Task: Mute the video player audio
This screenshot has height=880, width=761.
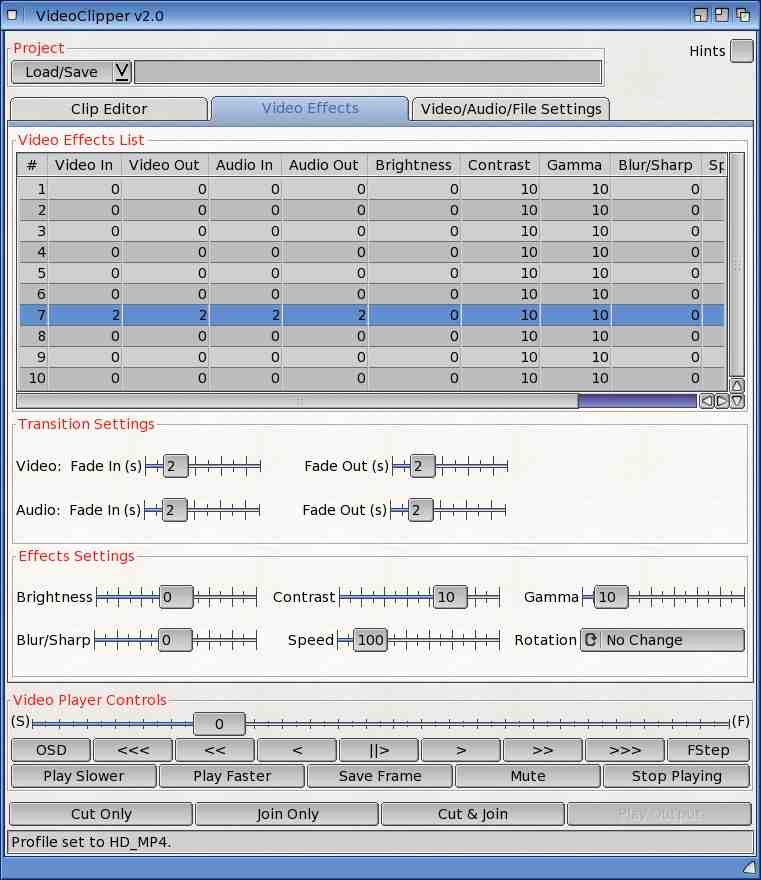Action: (x=527, y=776)
